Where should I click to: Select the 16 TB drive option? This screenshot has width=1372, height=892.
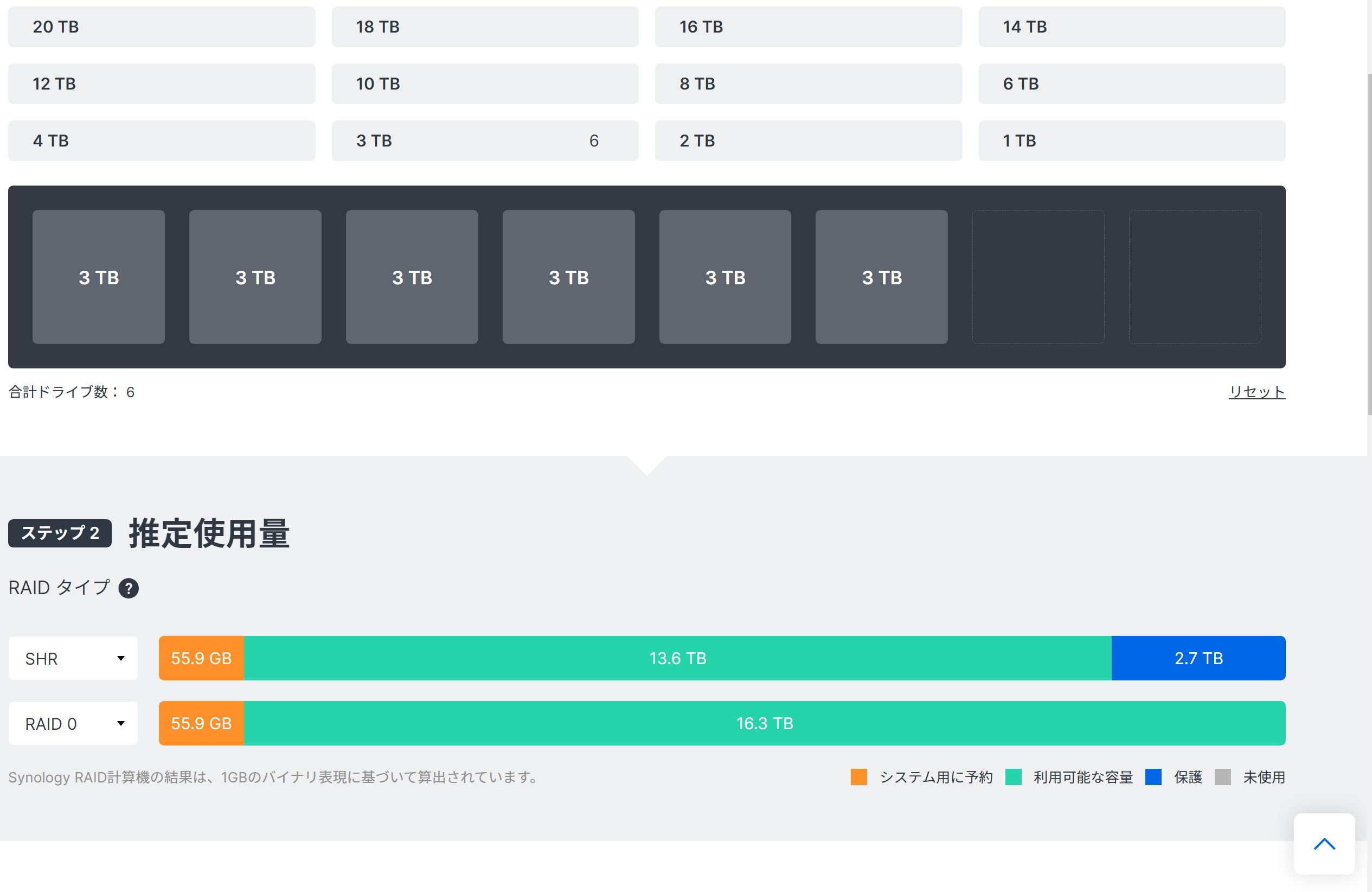pos(807,27)
